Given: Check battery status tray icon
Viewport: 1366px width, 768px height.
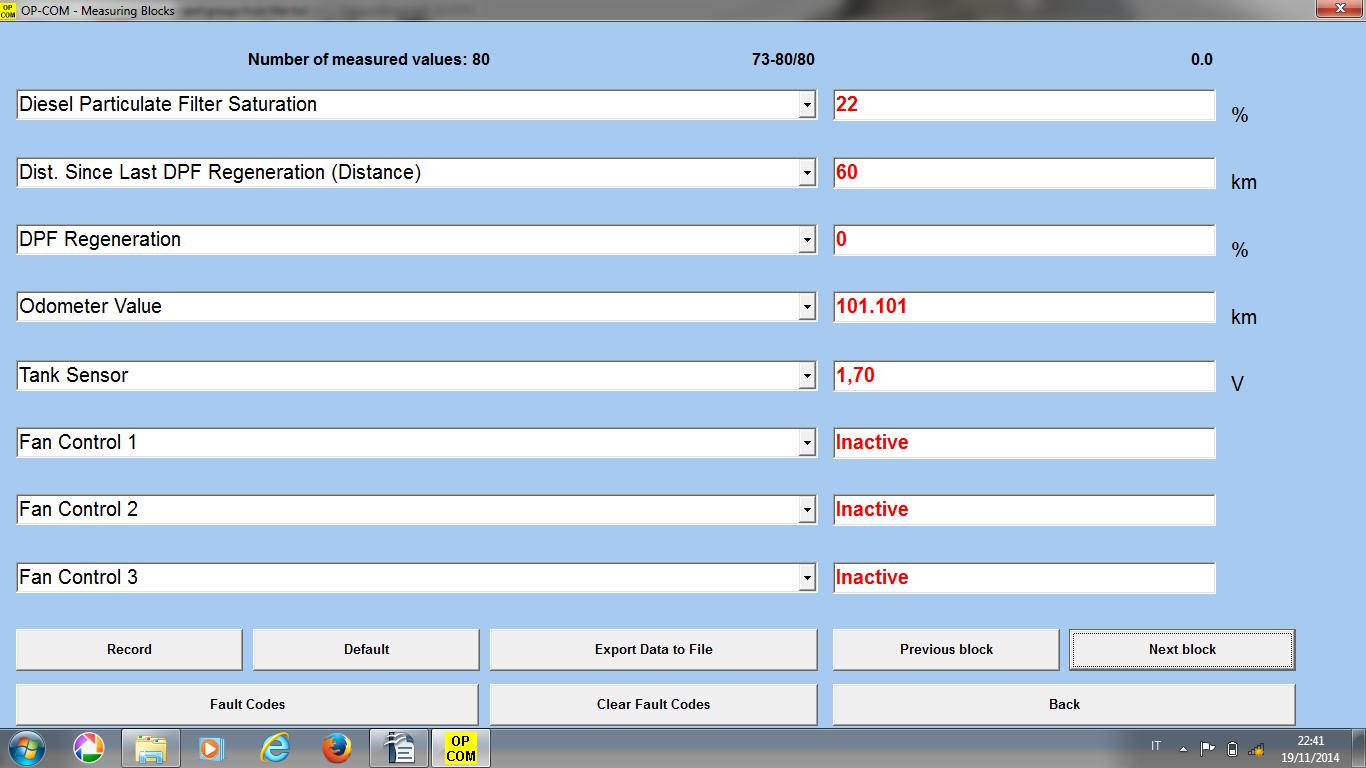Looking at the screenshot, I should click(x=1232, y=748).
